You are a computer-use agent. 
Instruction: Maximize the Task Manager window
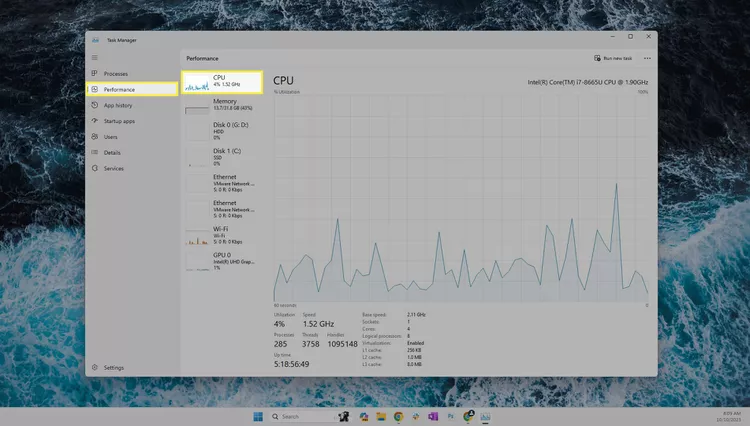tap(630, 36)
